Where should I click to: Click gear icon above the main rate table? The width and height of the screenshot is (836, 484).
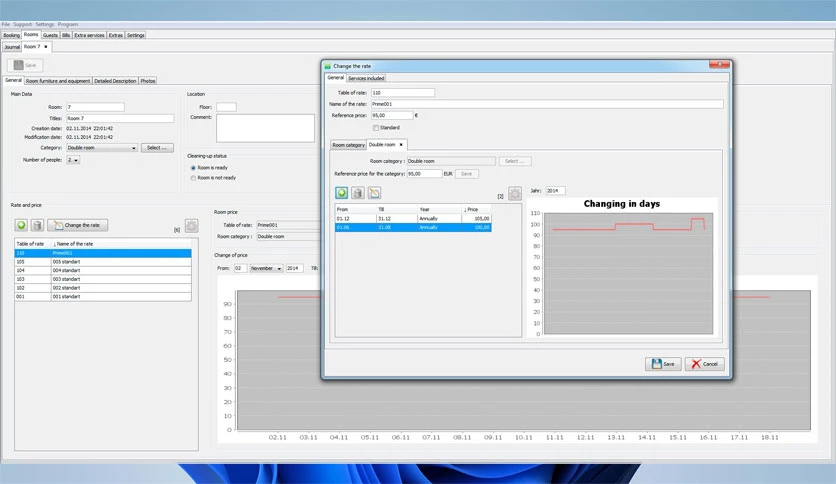pos(192,225)
